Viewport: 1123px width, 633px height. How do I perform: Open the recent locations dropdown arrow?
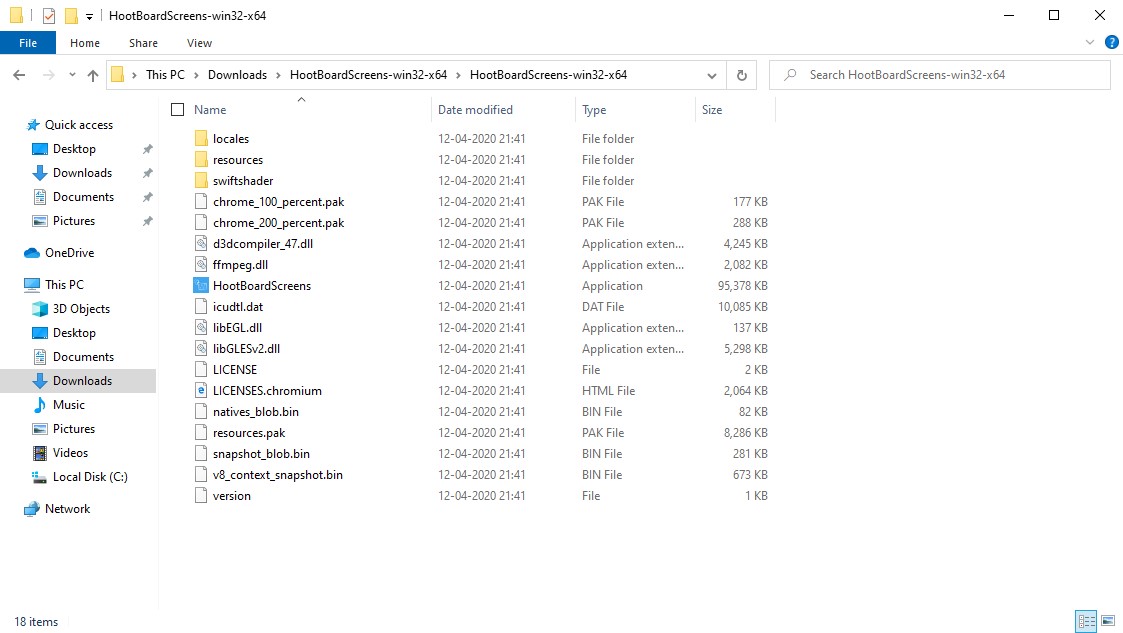(72, 75)
